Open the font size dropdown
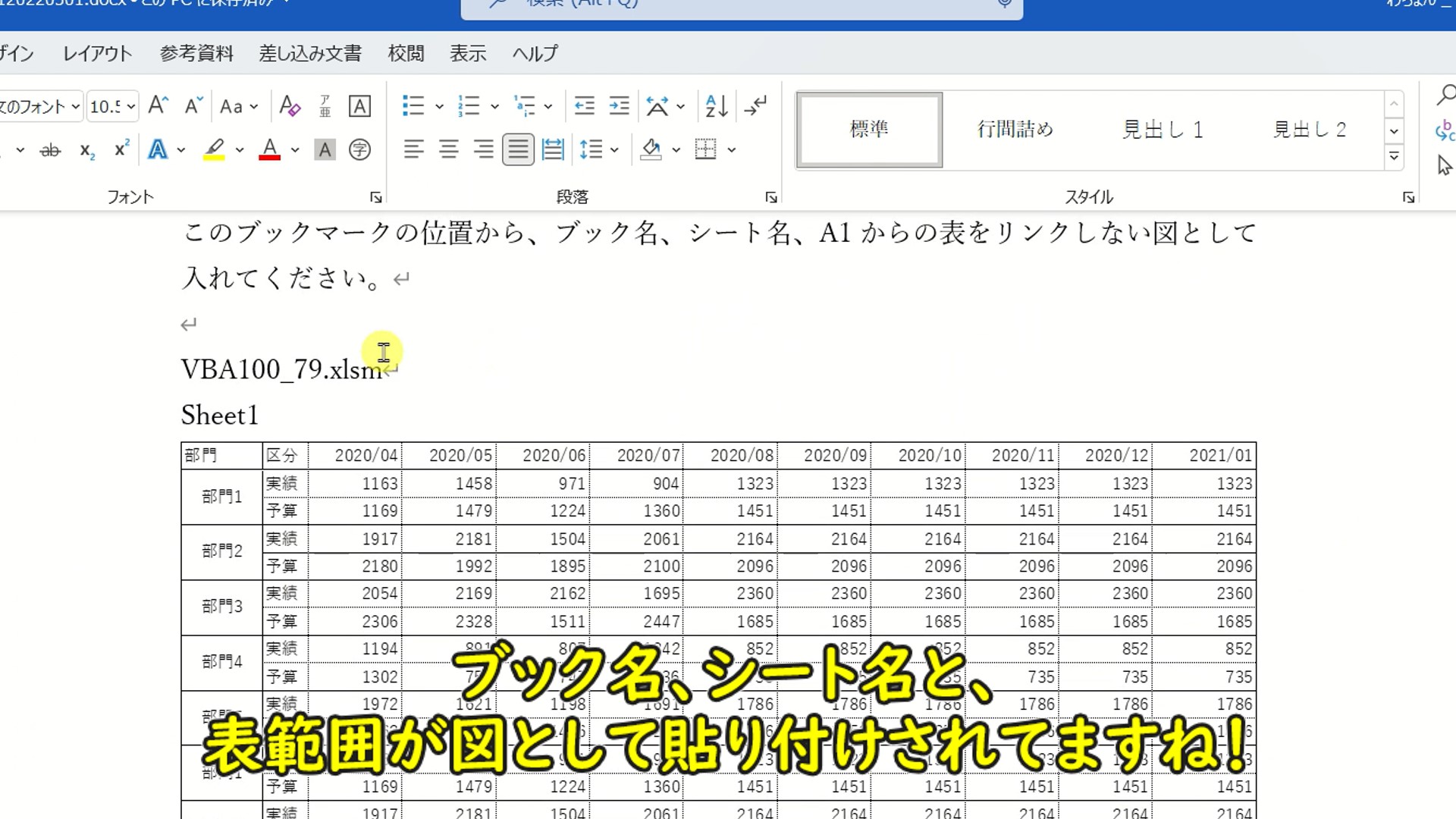The image size is (1456, 819). pyautogui.click(x=131, y=107)
